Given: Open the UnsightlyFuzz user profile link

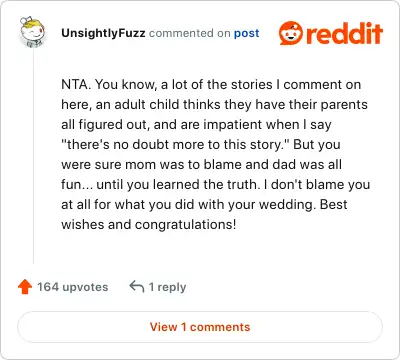Looking at the screenshot, I should (x=103, y=33).
